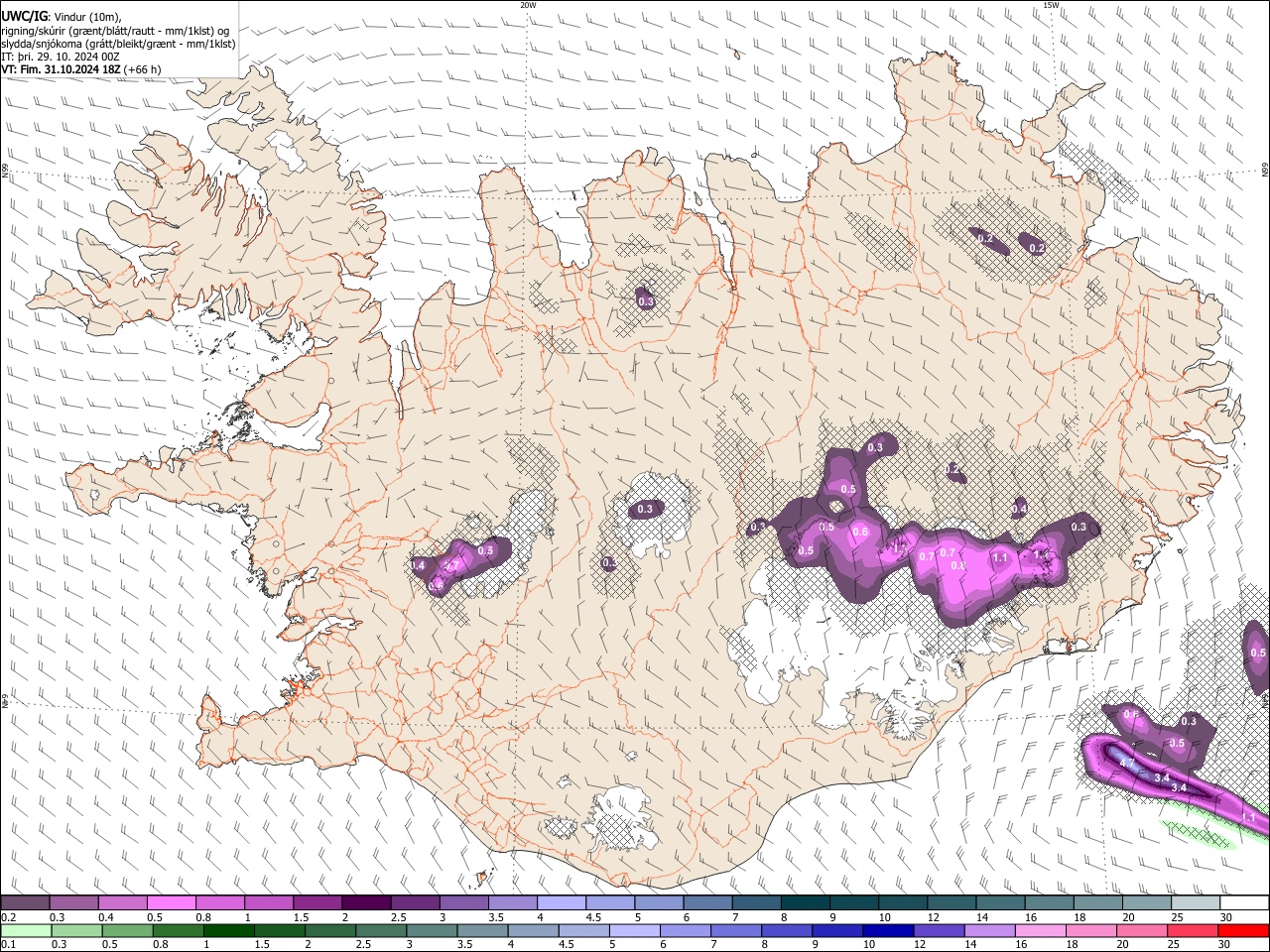Select the orchid 0.4 swatch, upper legend

(122, 902)
